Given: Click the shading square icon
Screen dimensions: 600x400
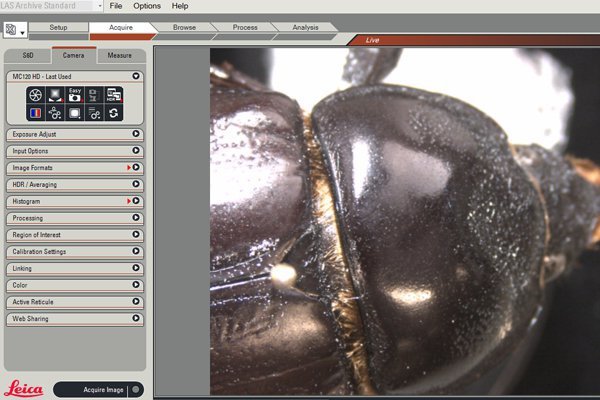Looking at the screenshot, I should [75, 114].
